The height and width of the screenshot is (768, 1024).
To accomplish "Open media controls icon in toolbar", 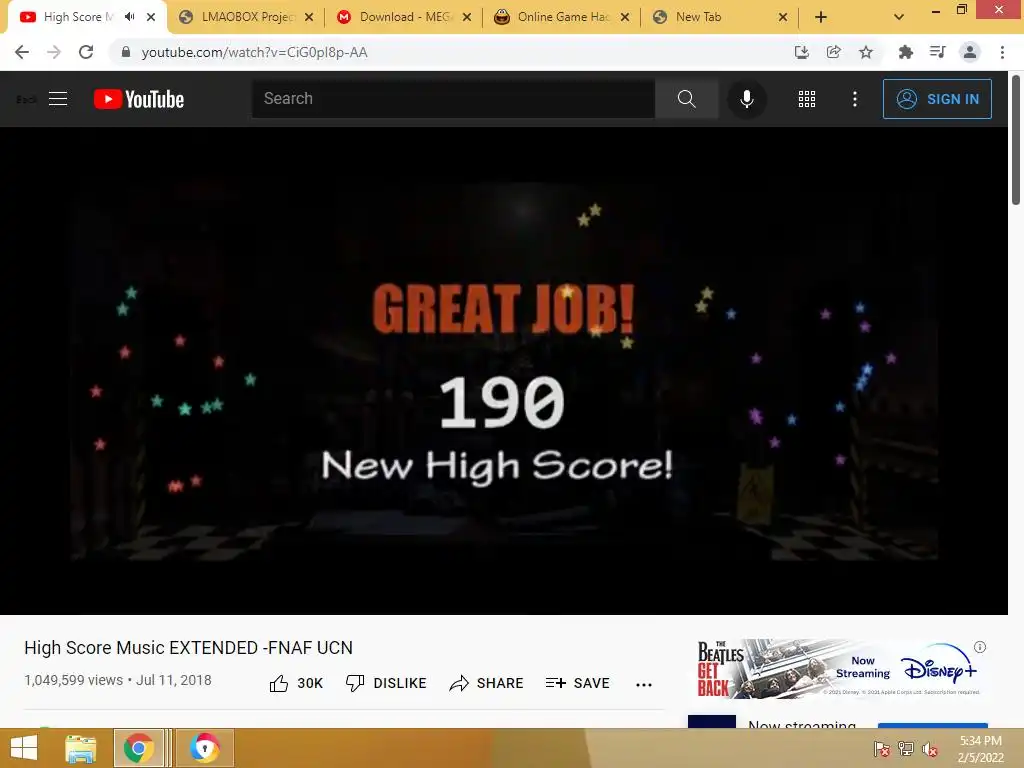I will (938, 52).
